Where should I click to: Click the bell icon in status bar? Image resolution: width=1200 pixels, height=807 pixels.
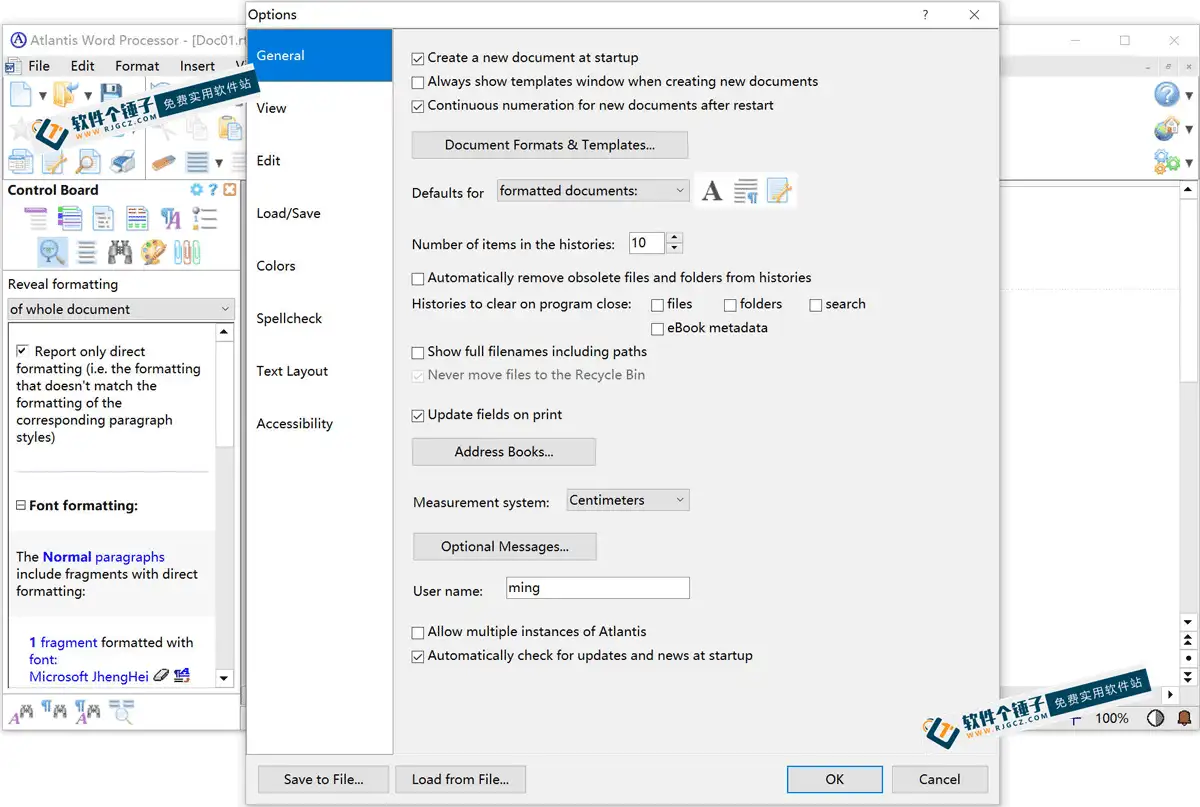(x=1184, y=718)
